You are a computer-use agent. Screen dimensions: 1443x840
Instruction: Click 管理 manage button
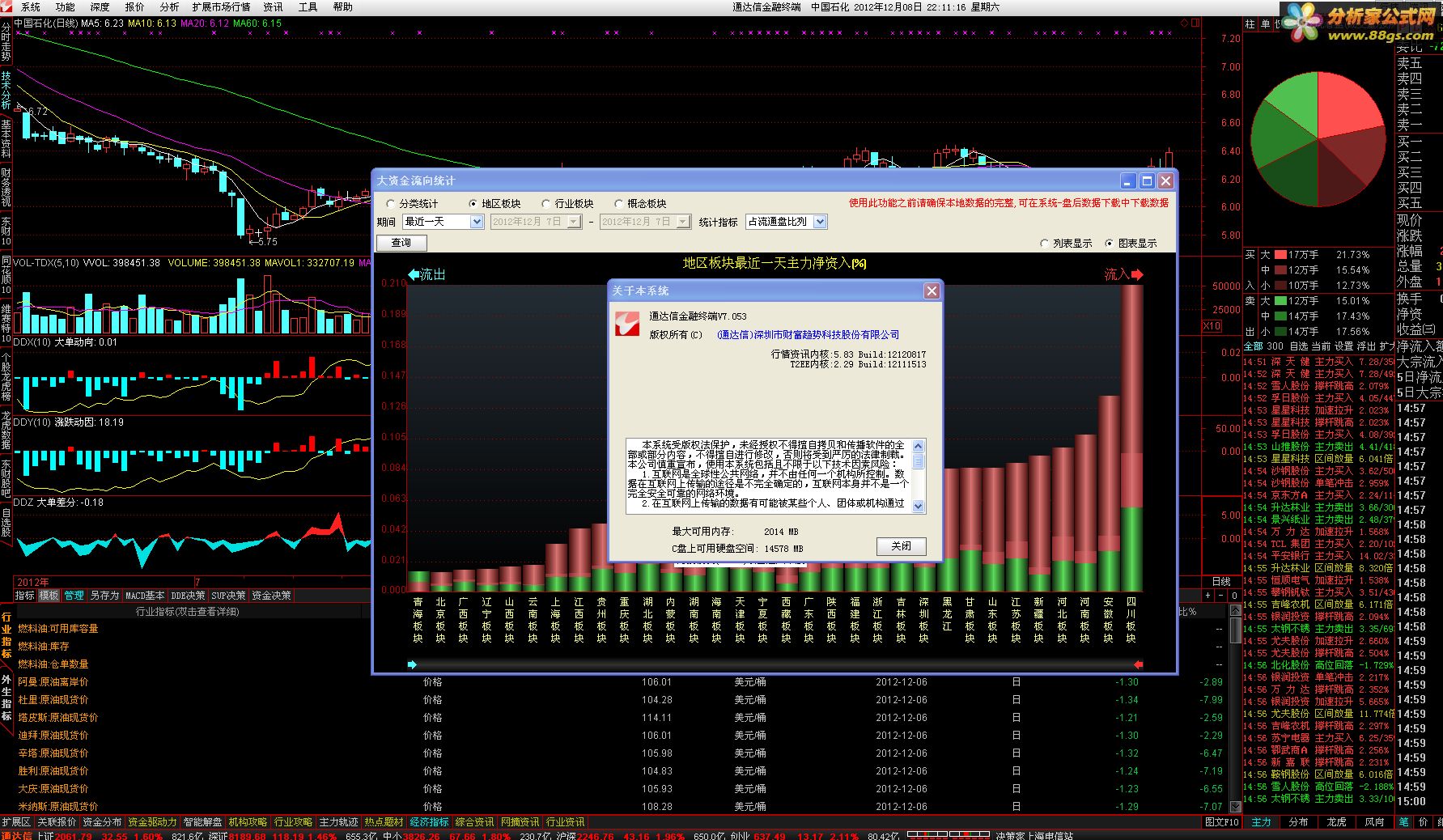tap(74, 596)
